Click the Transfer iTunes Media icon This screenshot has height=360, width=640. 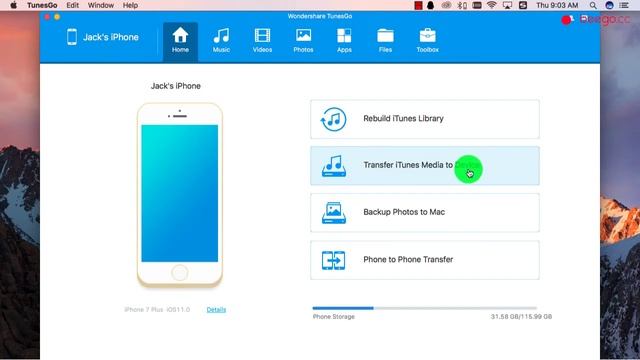coord(334,166)
